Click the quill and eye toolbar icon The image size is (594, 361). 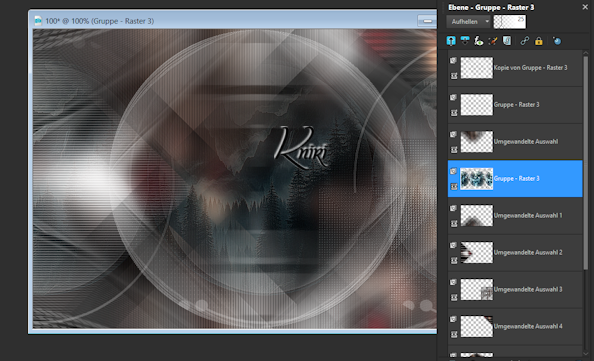(479, 41)
